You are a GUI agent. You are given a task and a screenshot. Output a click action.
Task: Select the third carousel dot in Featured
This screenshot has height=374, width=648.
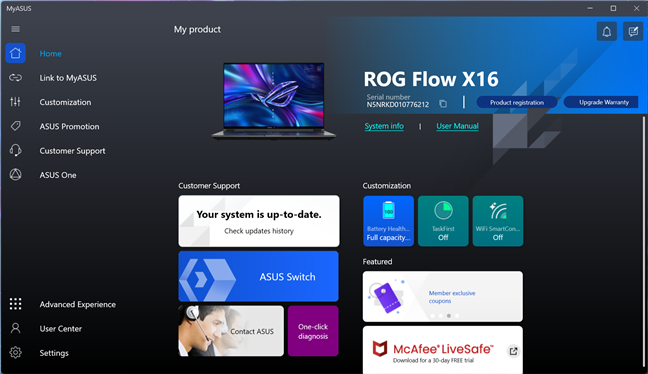[x=449, y=316]
